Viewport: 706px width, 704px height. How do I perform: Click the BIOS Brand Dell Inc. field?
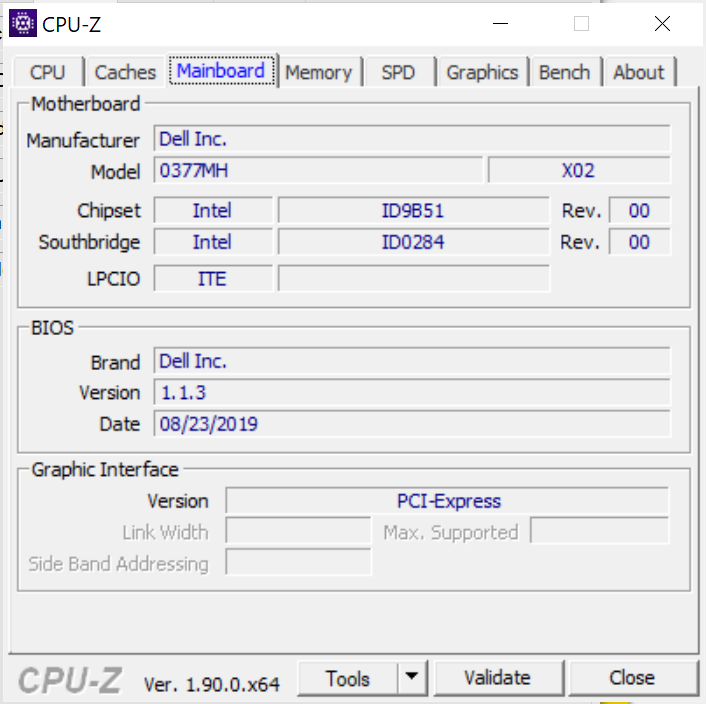pos(412,361)
